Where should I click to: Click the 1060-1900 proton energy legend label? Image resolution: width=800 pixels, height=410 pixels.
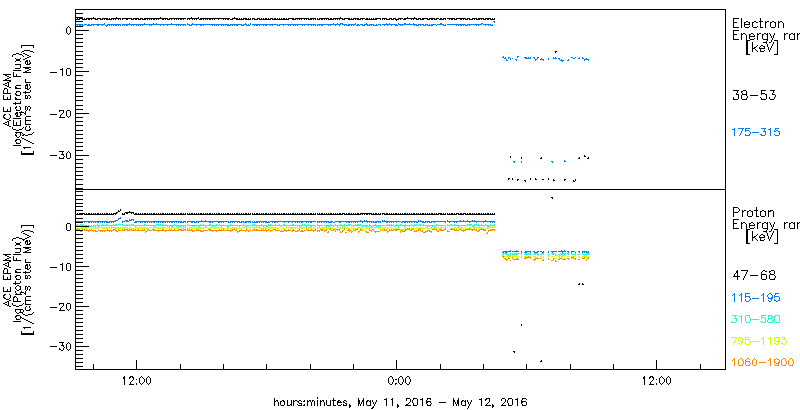[763, 363]
